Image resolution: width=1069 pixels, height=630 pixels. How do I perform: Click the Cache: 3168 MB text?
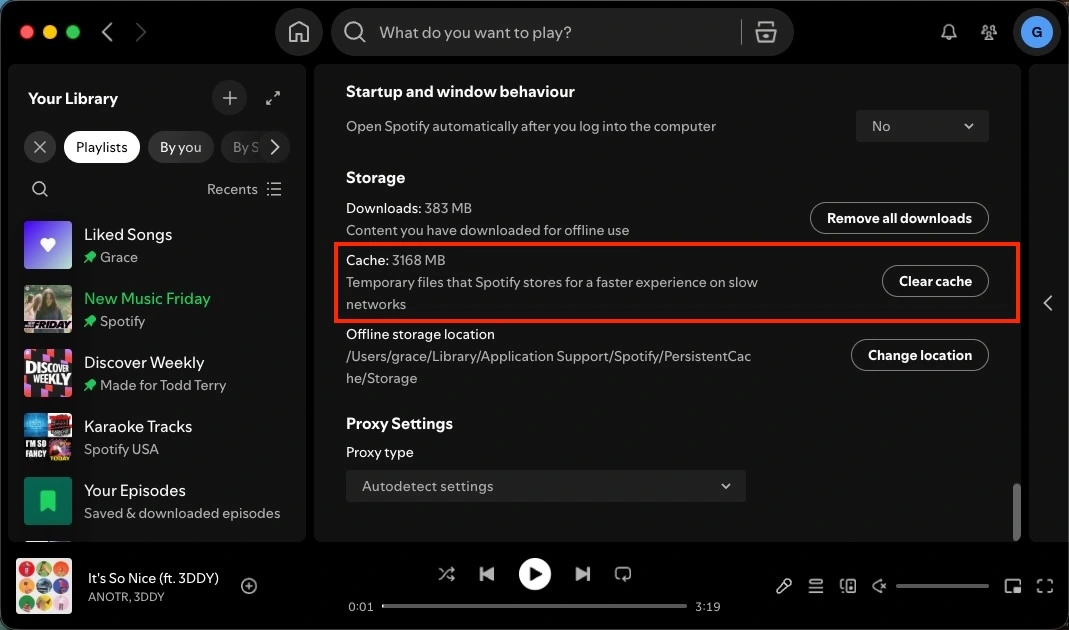pos(395,260)
